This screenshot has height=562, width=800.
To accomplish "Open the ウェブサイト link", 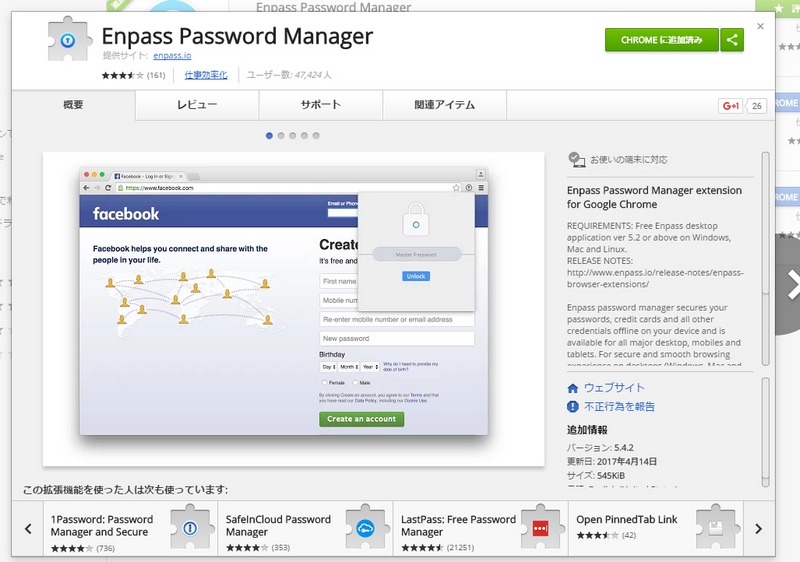I will (x=614, y=388).
